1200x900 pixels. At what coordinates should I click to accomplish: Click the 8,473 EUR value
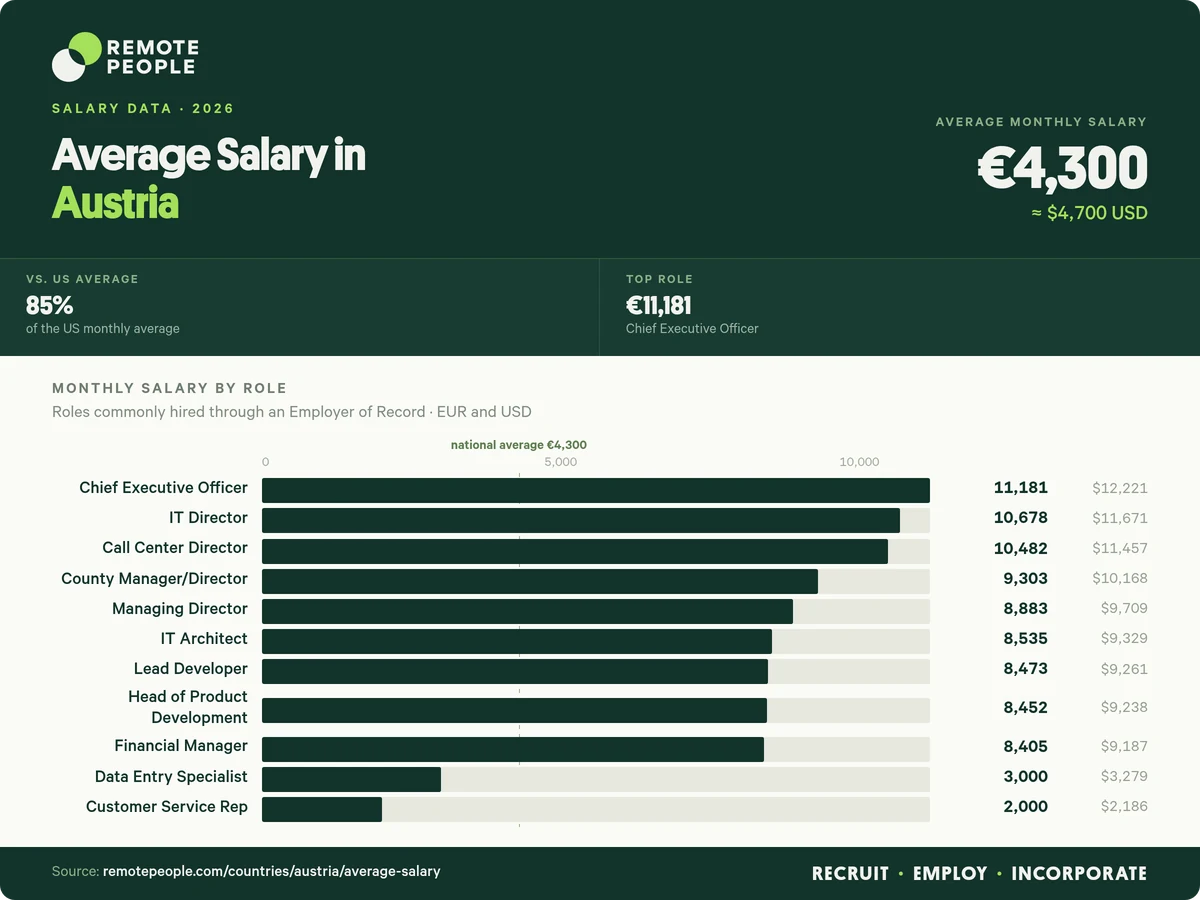click(1026, 669)
